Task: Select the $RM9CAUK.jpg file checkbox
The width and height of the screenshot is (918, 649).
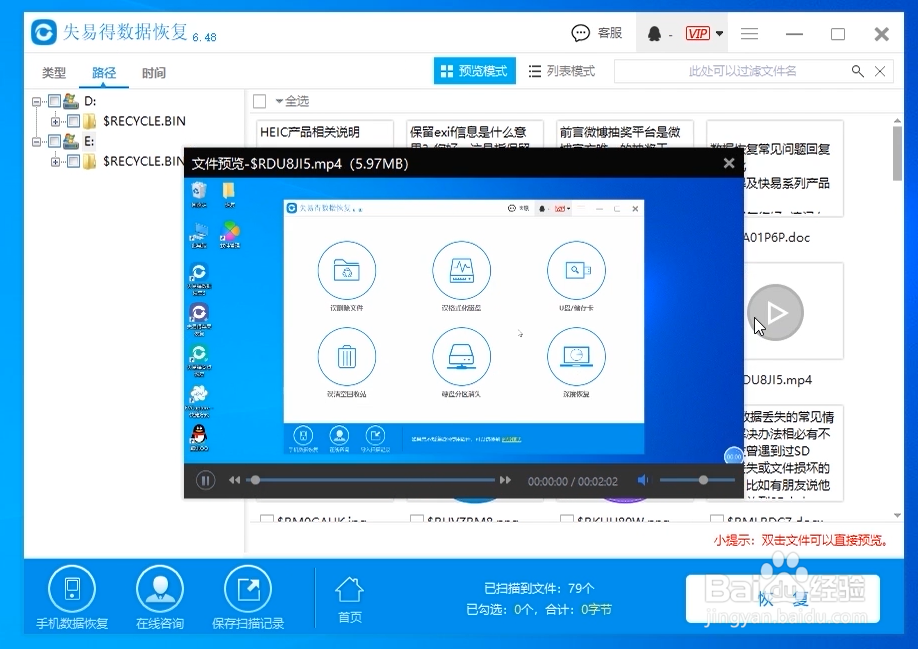Action: click(x=266, y=519)
